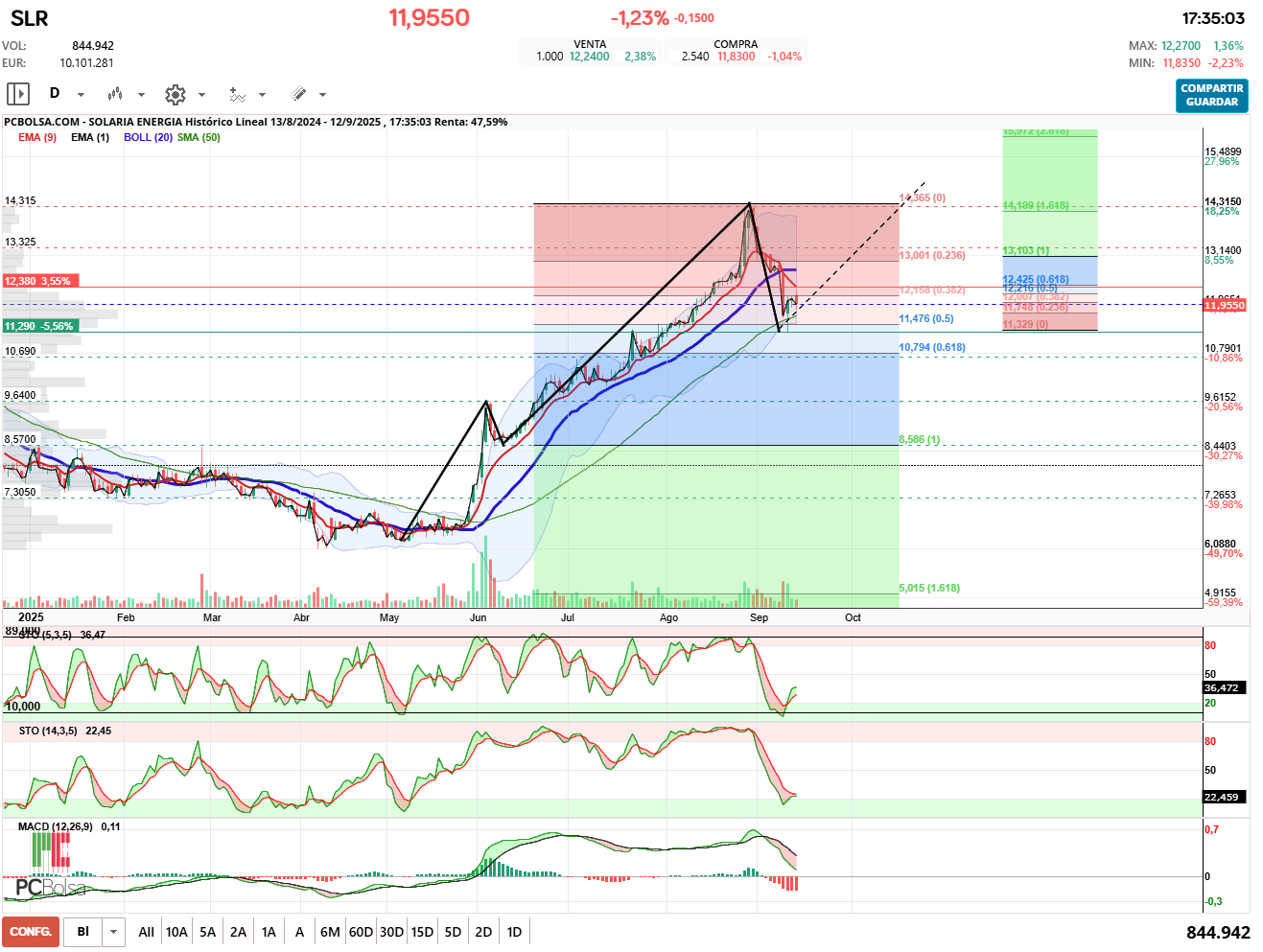Viewport: 1263px width, 952px height.
Task: Toggle the SMA (50) indicator label
Action: click(x=199, y=137)
